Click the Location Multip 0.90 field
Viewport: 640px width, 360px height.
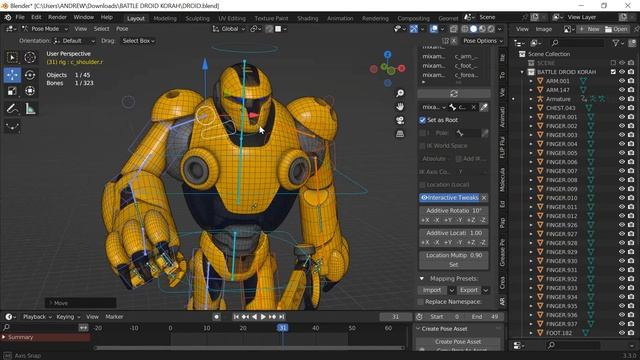(x=453, y=256)
